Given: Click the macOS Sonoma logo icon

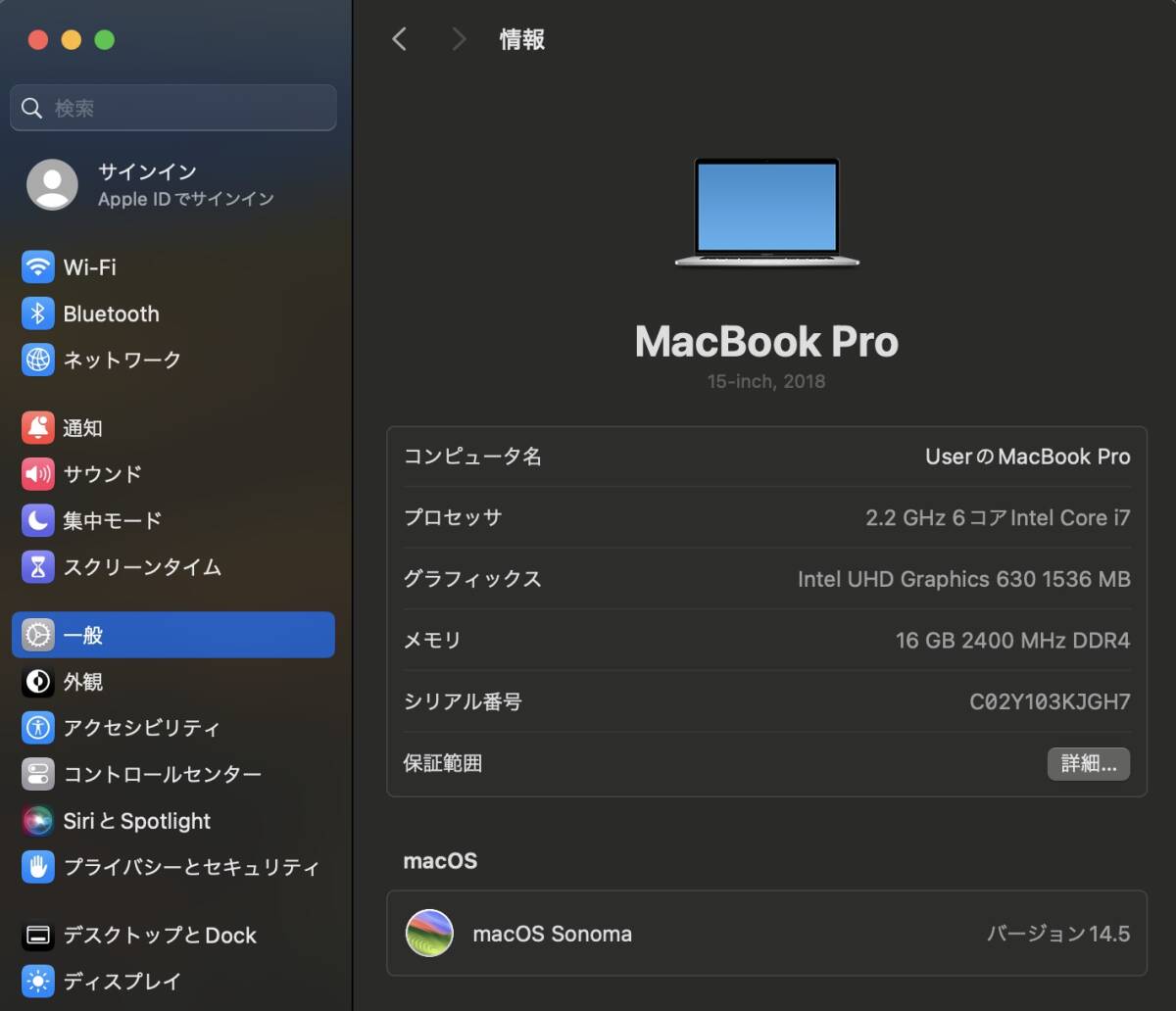Looking at the screenshot, I should tap(429, 934).
